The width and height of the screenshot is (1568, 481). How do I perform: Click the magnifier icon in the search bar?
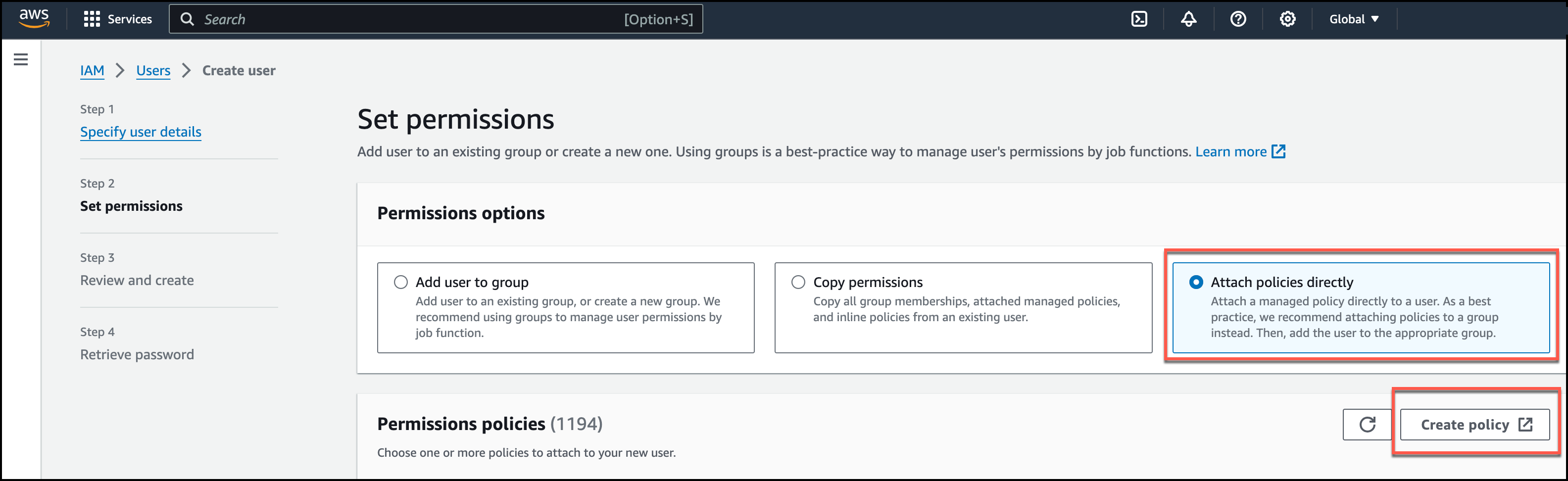tap(188, 19)
